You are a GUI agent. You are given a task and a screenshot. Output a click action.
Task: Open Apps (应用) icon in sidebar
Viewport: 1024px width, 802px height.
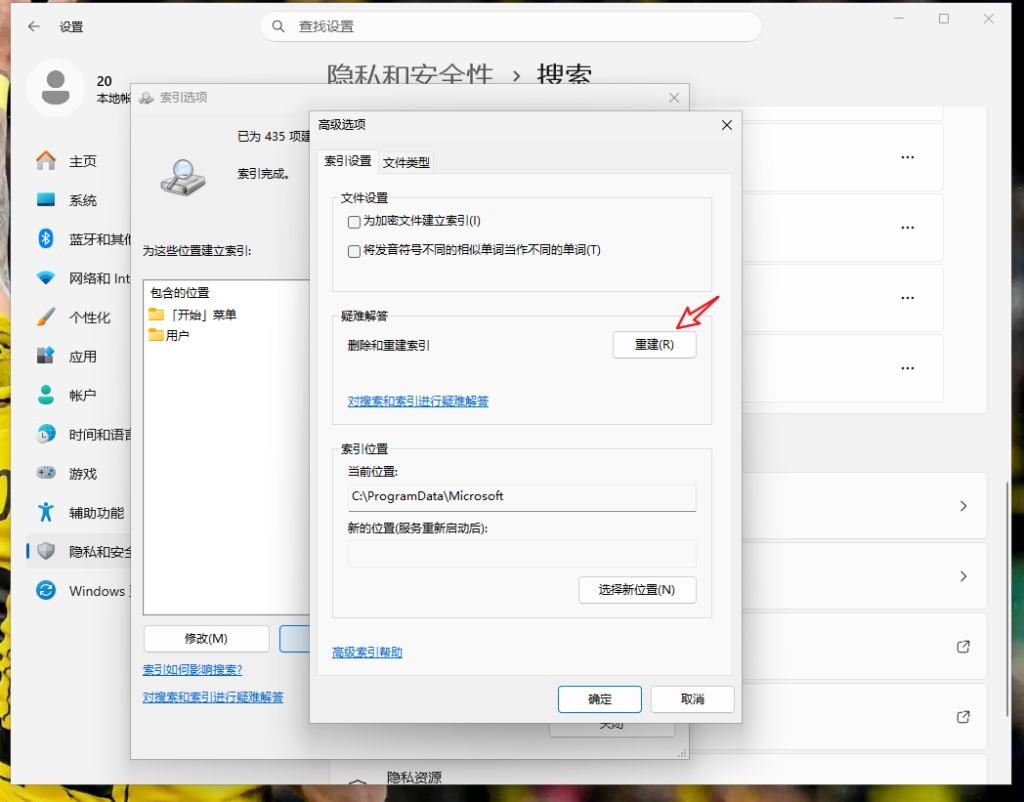(x=46, y=356)
